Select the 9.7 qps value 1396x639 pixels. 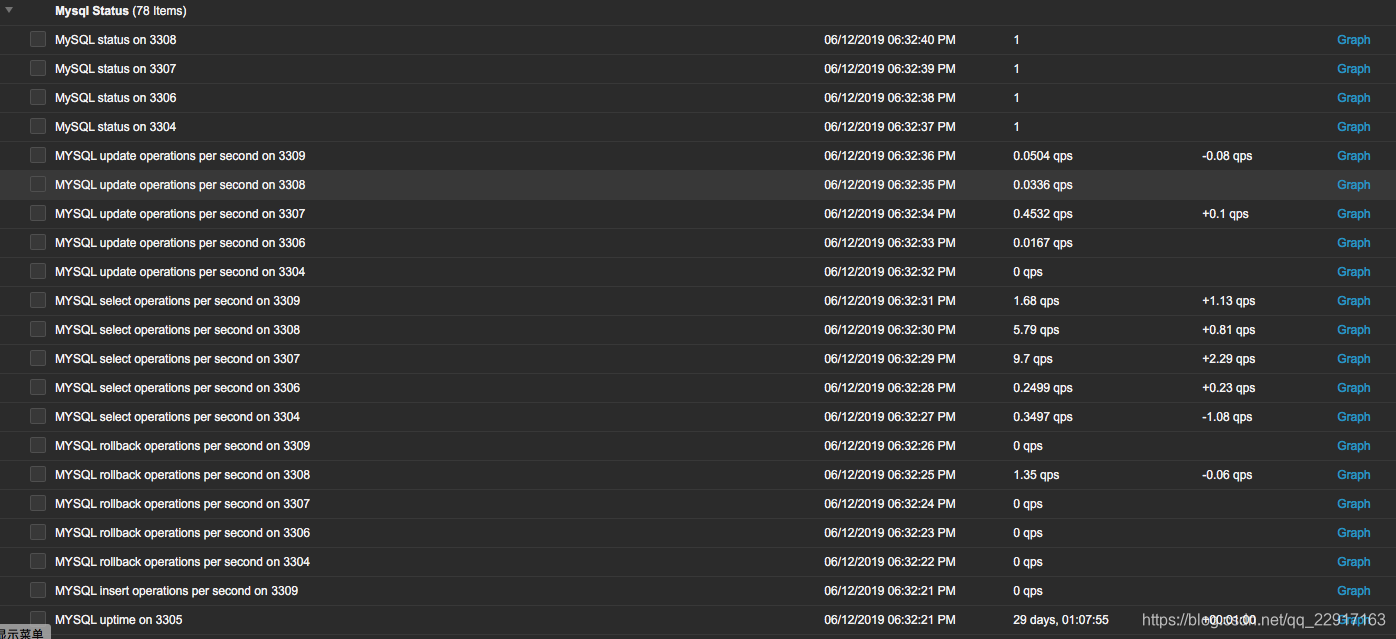pyautogui.click(x=1033, y=359)
